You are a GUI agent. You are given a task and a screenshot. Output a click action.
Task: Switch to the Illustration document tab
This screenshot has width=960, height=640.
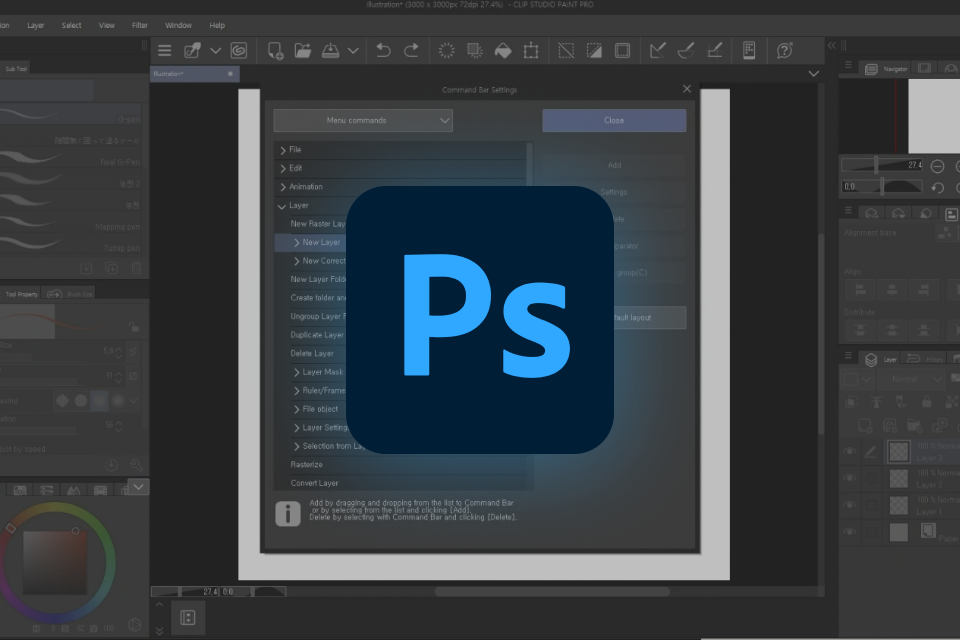194,74
